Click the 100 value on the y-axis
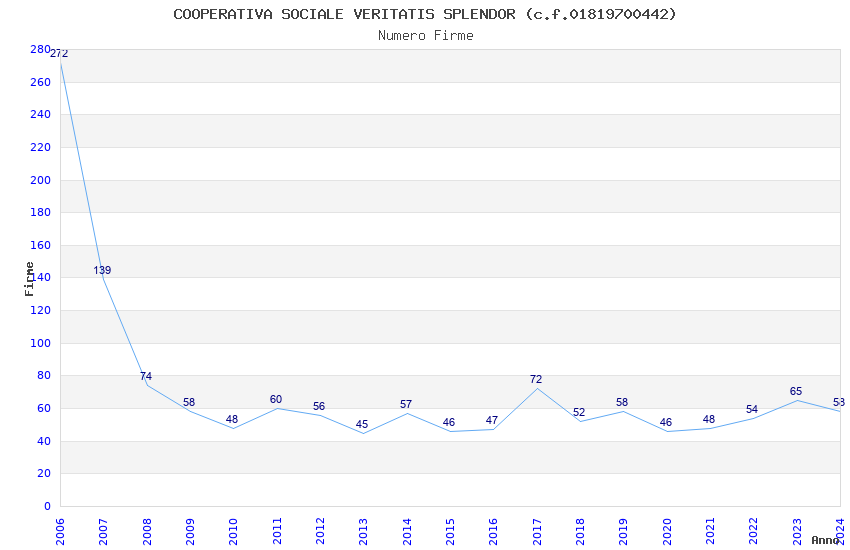 pos(40,343)
